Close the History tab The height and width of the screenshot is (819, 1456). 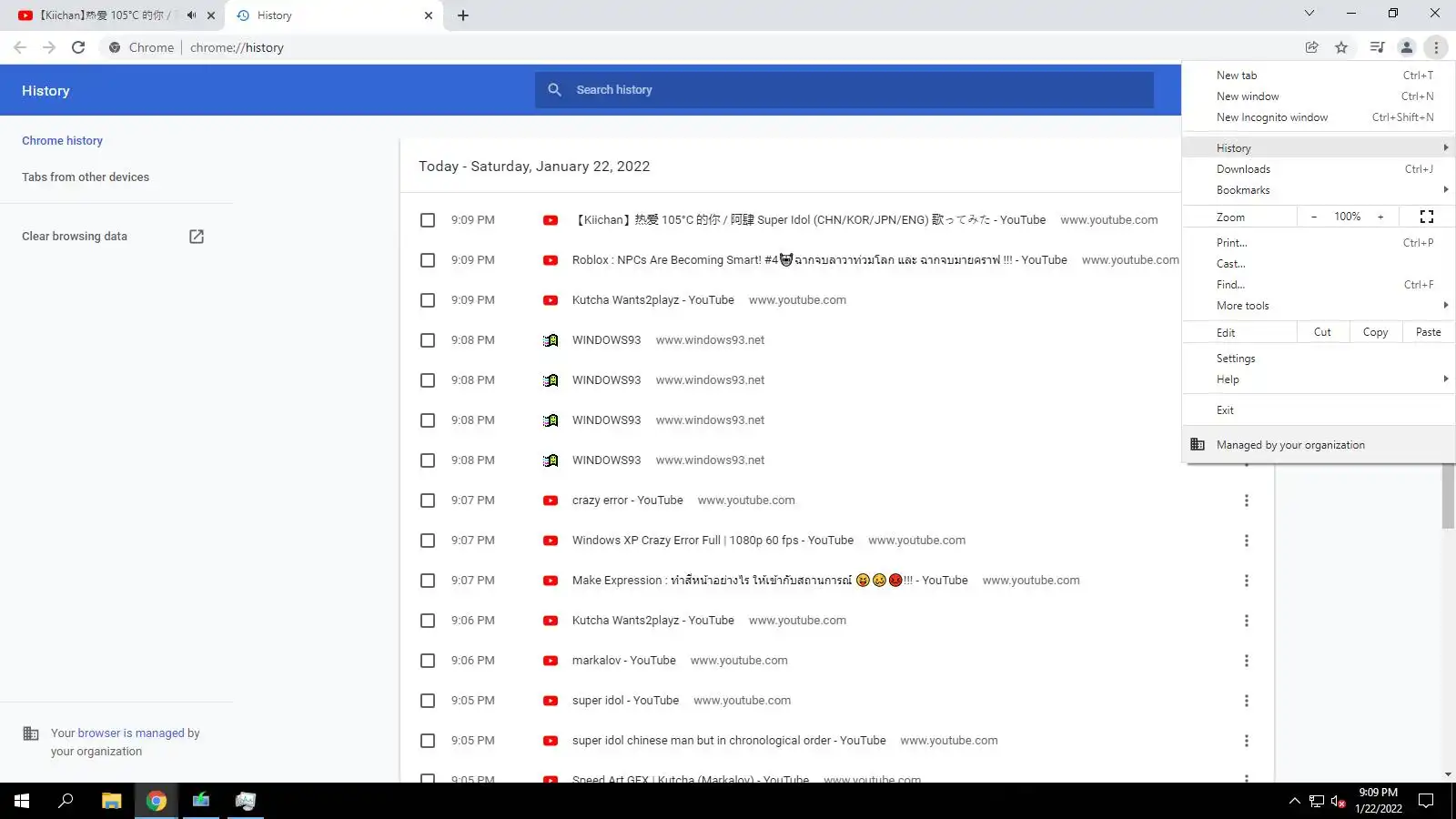(x=429, y=15)
